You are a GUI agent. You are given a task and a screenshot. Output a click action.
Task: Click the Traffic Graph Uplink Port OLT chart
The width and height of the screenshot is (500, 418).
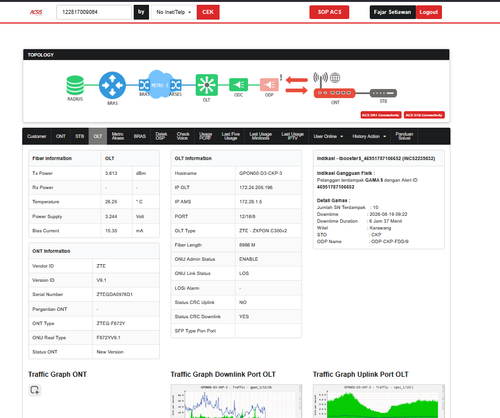379,401
